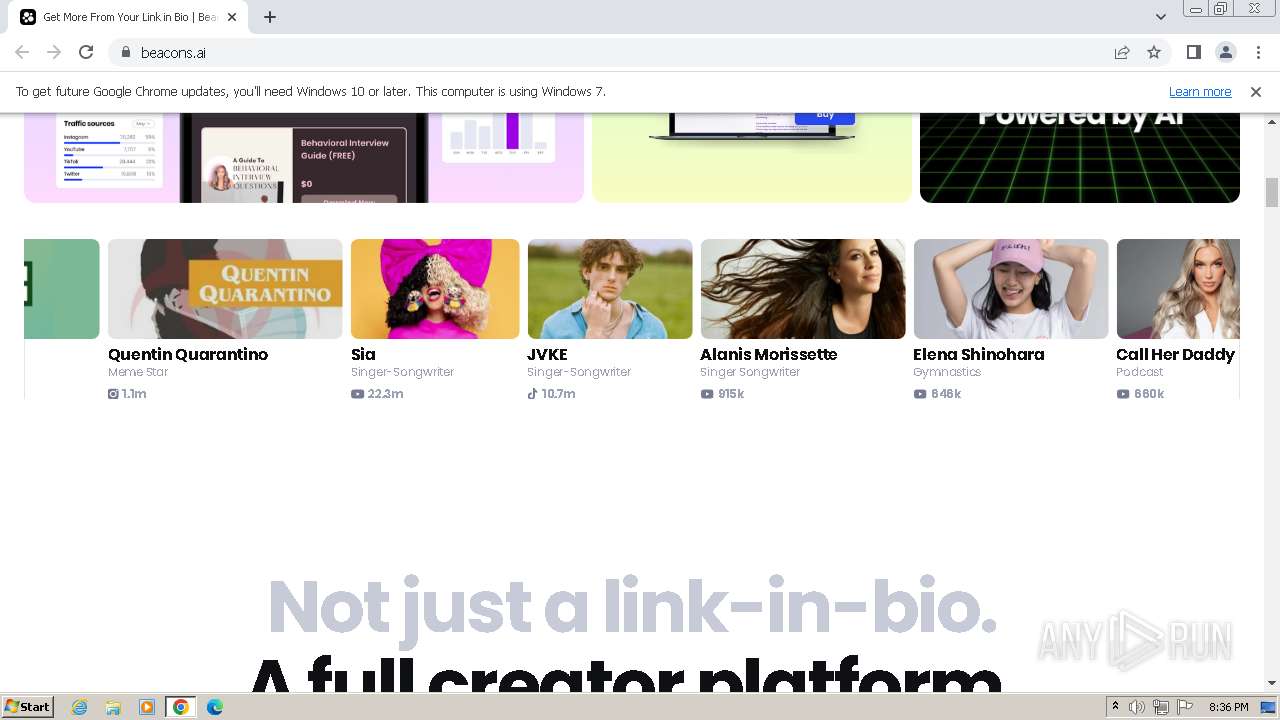Open Windows Media Player from taskbar
Viewport: 1280px width, 720px height.
[147, 707]
